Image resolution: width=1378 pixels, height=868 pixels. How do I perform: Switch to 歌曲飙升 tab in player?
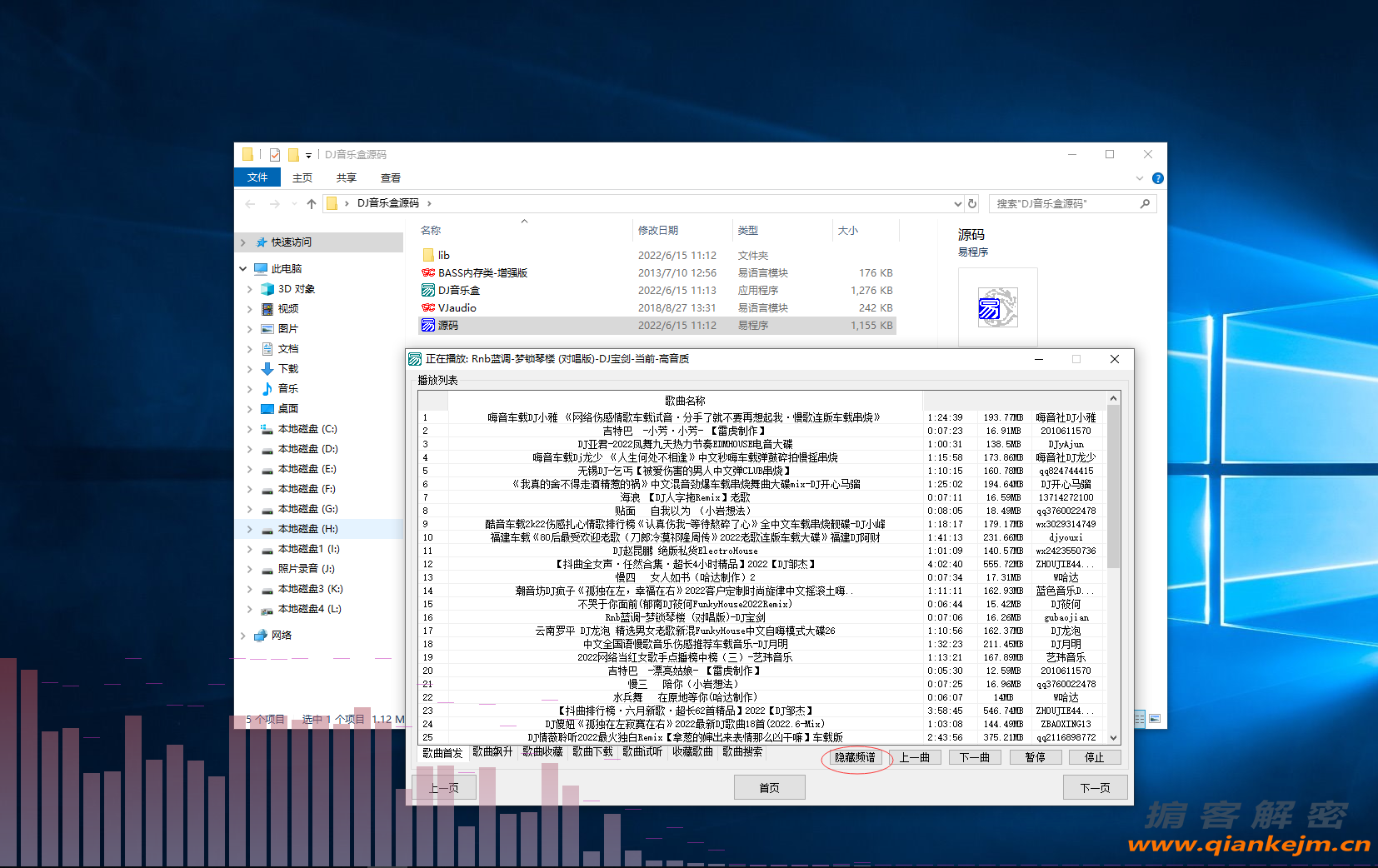point(493,751)
